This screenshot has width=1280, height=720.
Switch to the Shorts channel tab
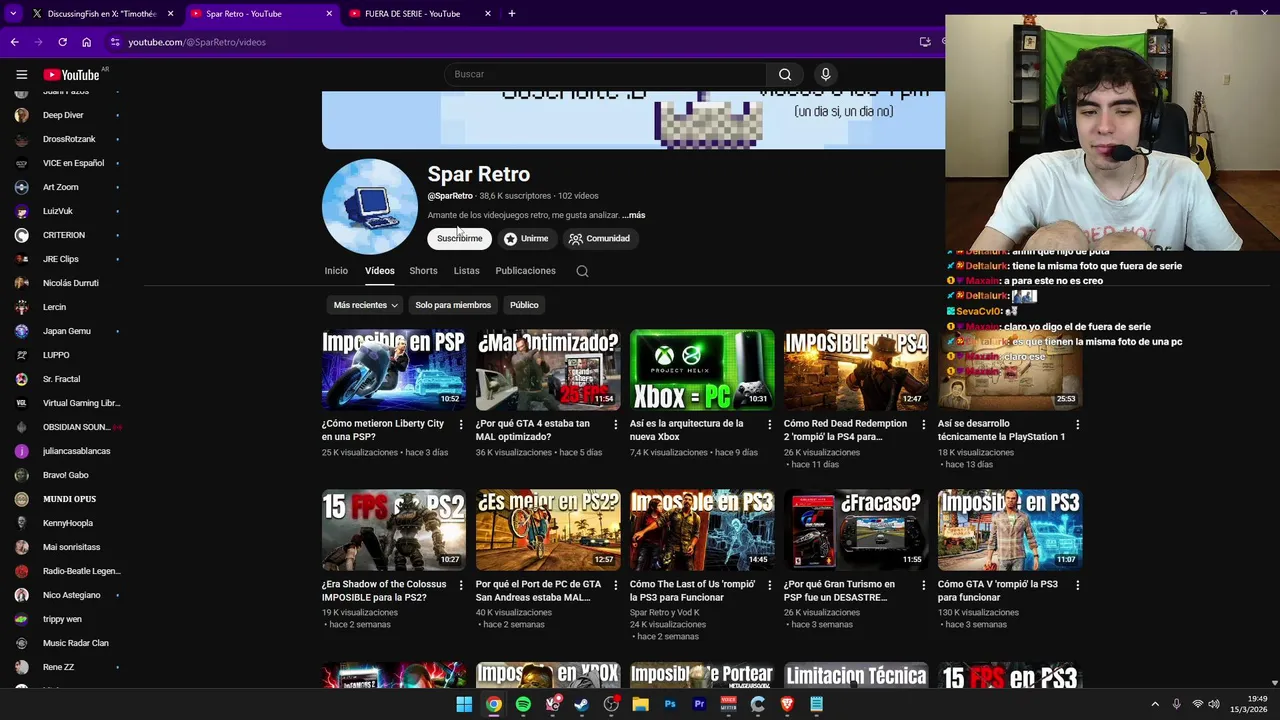tap(423, 271)
